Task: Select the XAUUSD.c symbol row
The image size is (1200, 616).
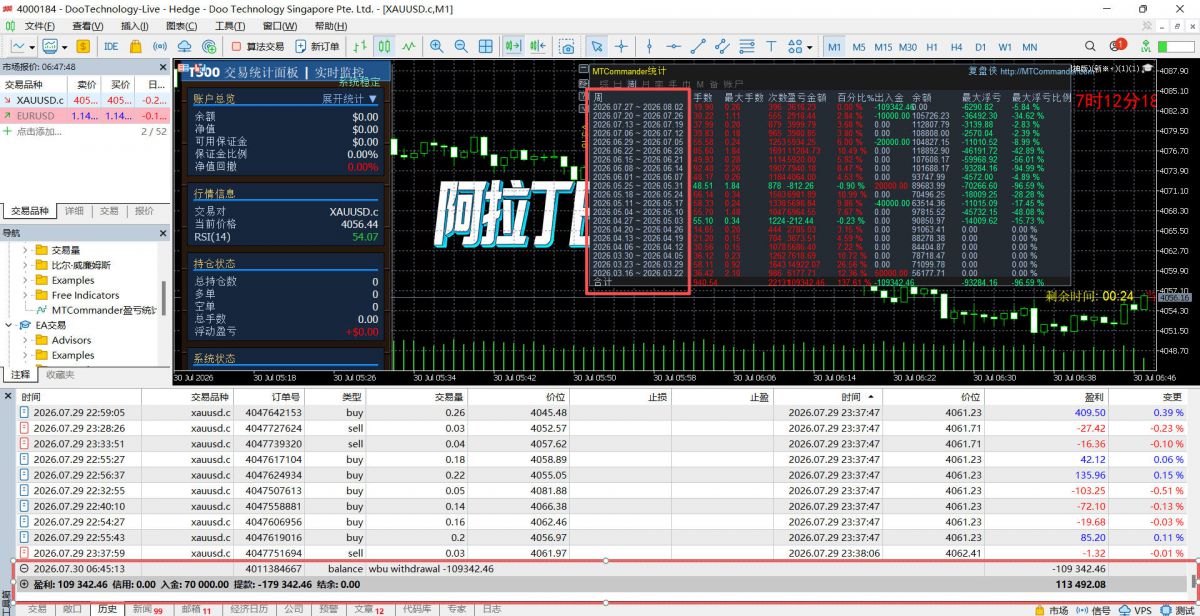Action: [x=85, y=100]
